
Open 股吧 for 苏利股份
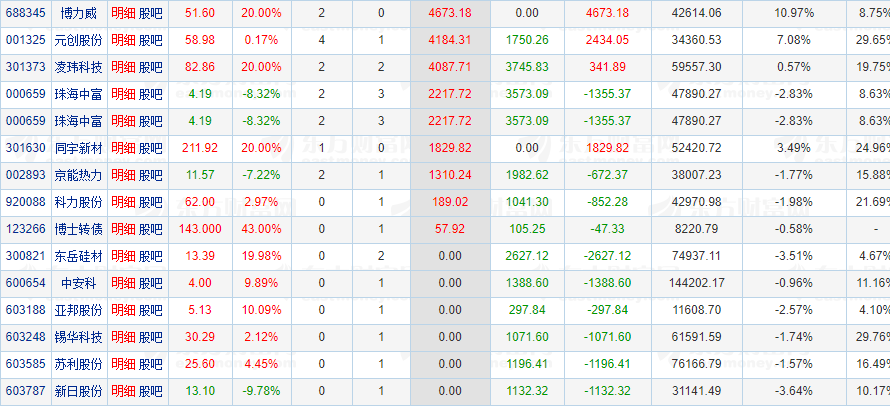pyautogui.click(x=150, y=364)
